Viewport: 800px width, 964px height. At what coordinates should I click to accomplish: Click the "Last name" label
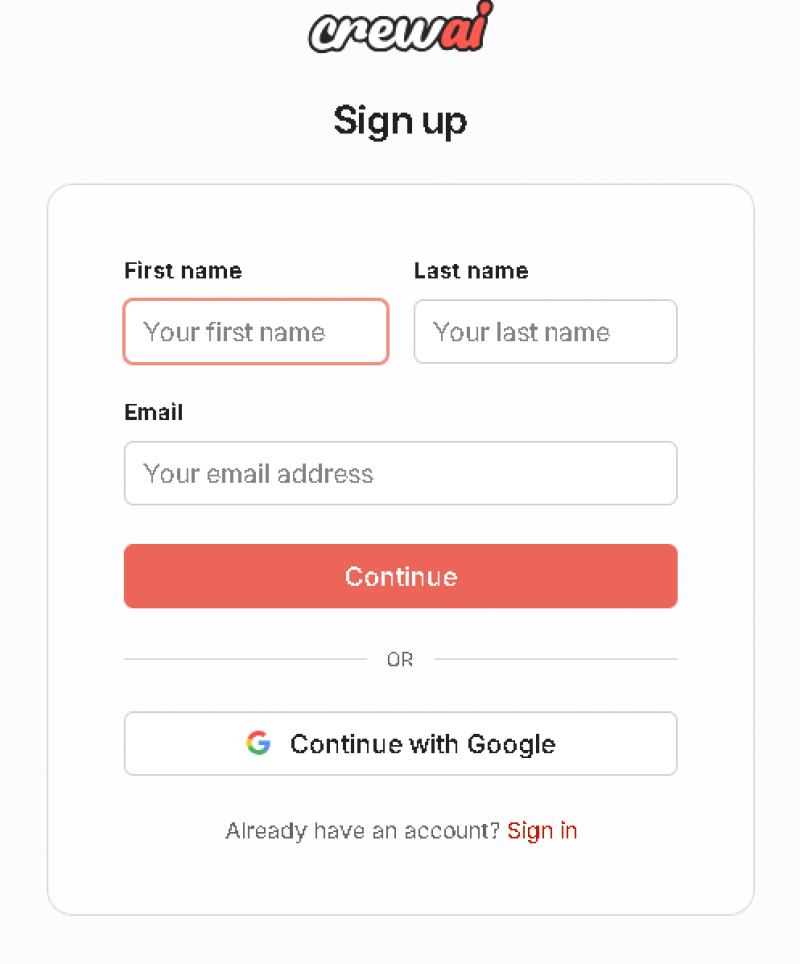[471, 270]
